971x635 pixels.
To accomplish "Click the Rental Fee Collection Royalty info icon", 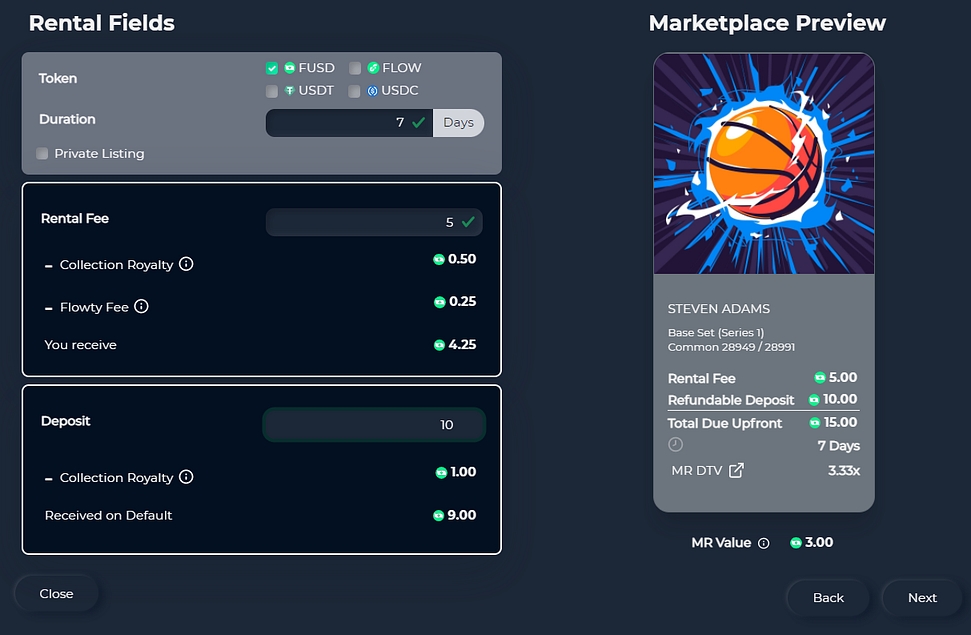I will click(x=186, y=265).
